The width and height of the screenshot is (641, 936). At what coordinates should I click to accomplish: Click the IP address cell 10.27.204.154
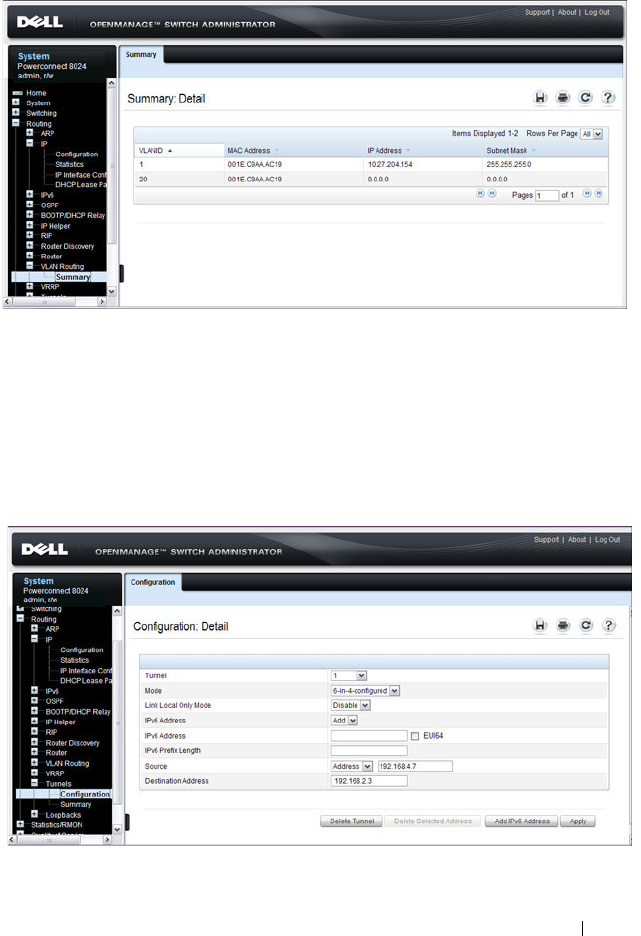(390, 164)
